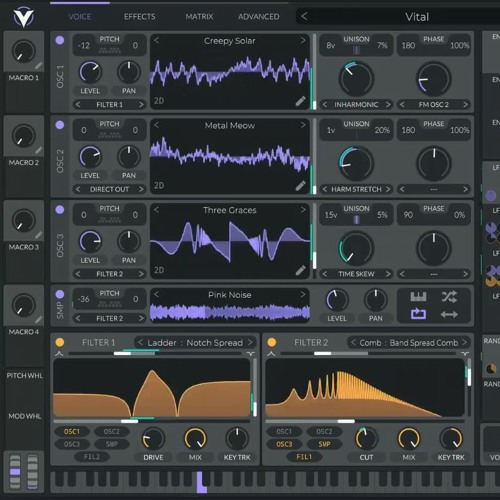
Task: Select the next wavetable after Creepy Solar
Action: (303, 40)
